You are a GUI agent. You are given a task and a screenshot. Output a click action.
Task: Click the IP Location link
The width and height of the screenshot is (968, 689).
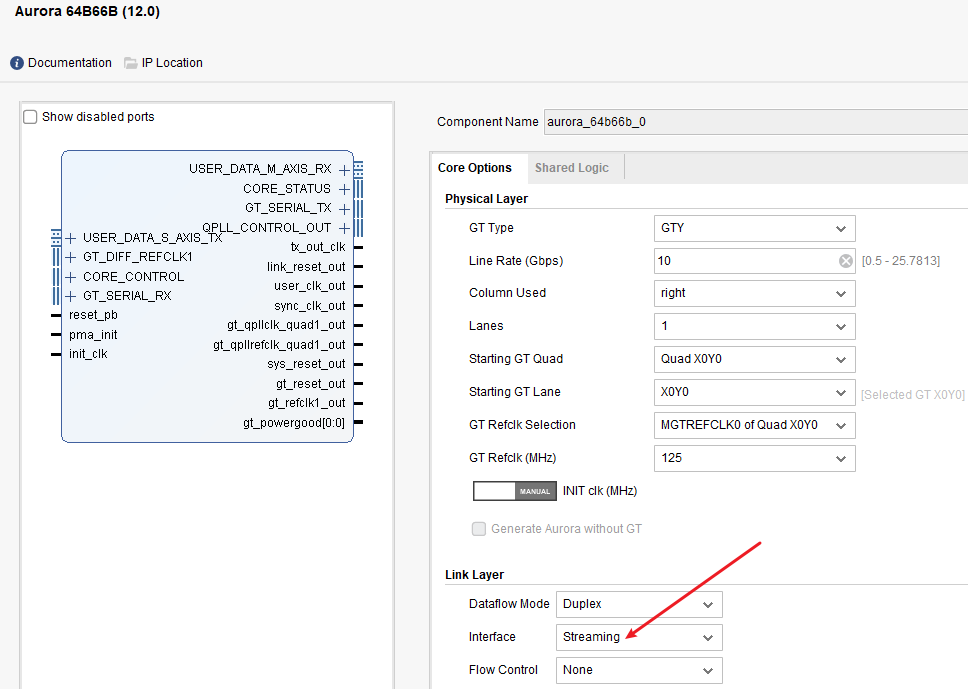172,63
